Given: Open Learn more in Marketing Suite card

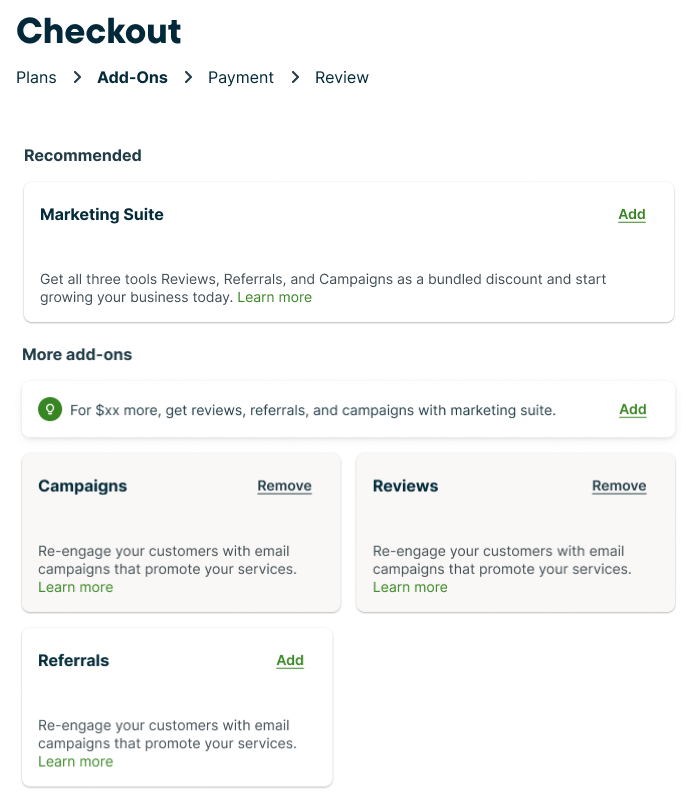Looking at the screenshot, I should click(x=275, y=297).
